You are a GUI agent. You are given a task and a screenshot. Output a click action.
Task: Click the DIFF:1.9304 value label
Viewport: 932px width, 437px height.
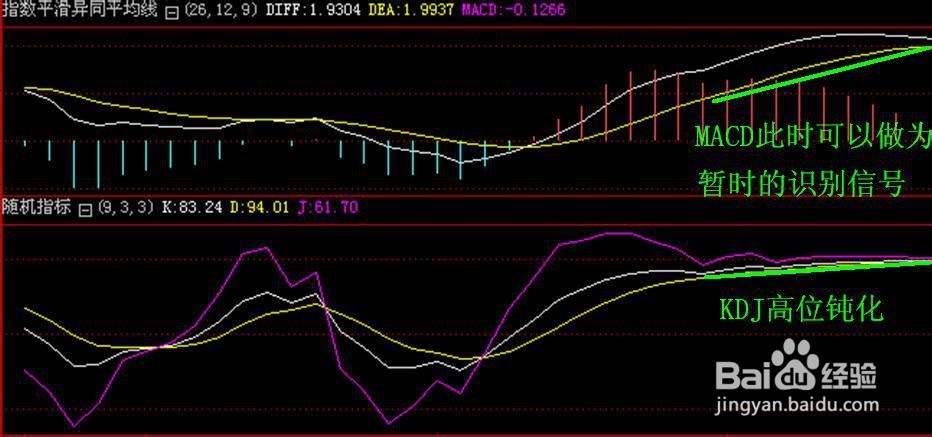tap(313, 11)
